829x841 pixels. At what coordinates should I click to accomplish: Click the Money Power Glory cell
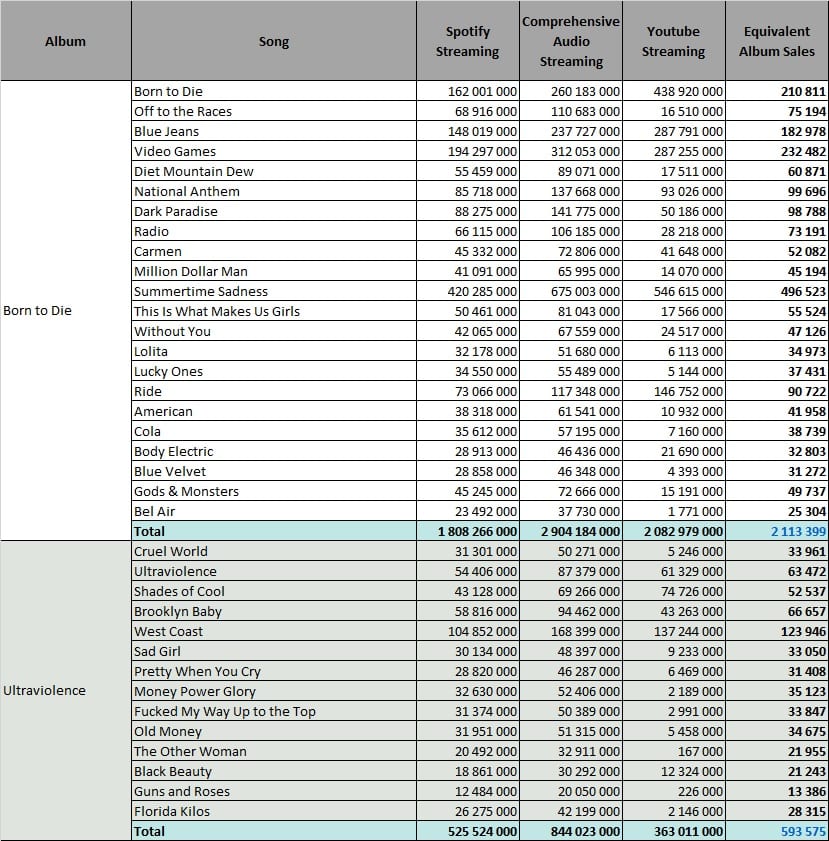273,691
